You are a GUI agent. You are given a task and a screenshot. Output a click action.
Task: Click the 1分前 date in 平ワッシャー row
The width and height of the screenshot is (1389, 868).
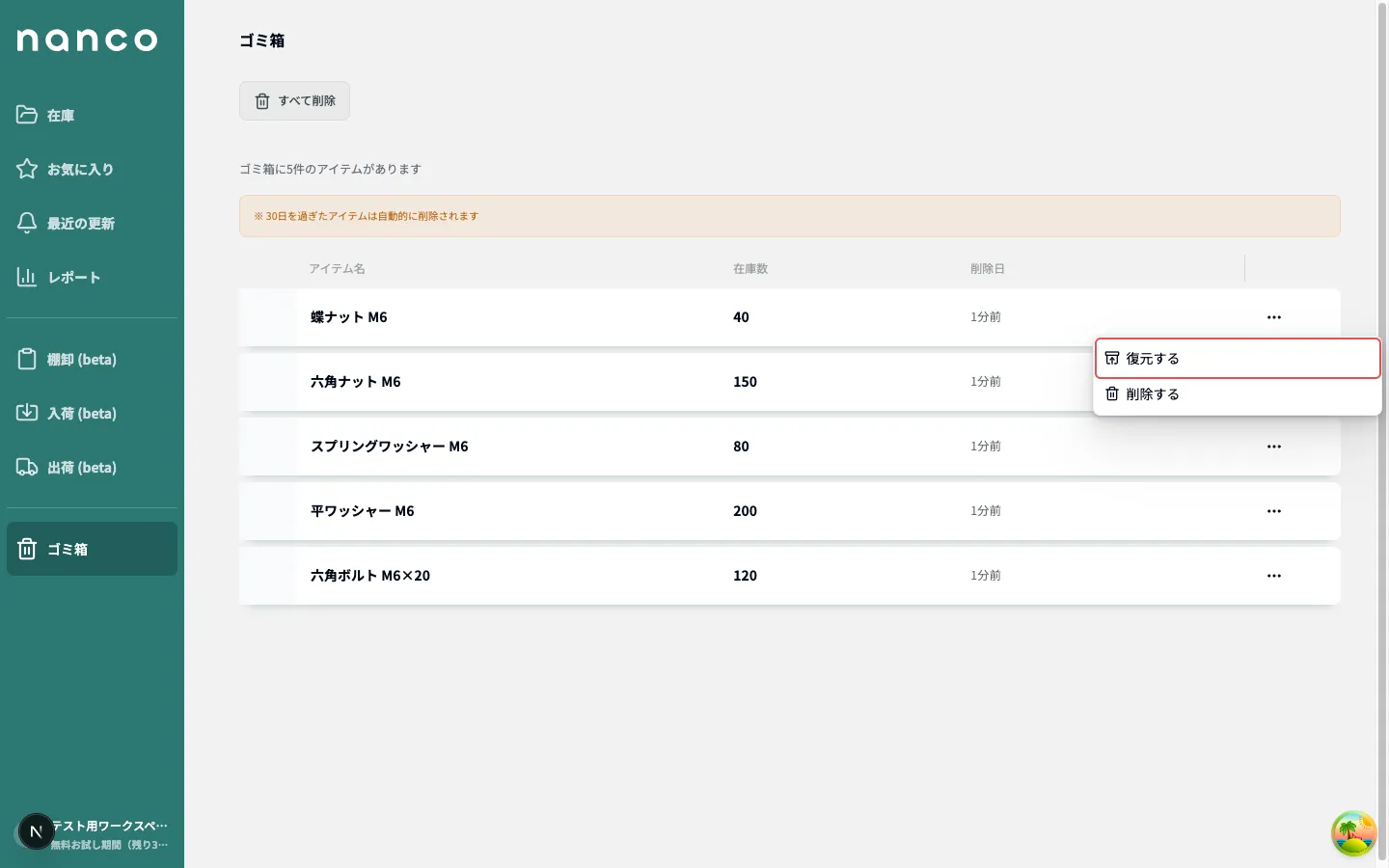click(986, 511)
